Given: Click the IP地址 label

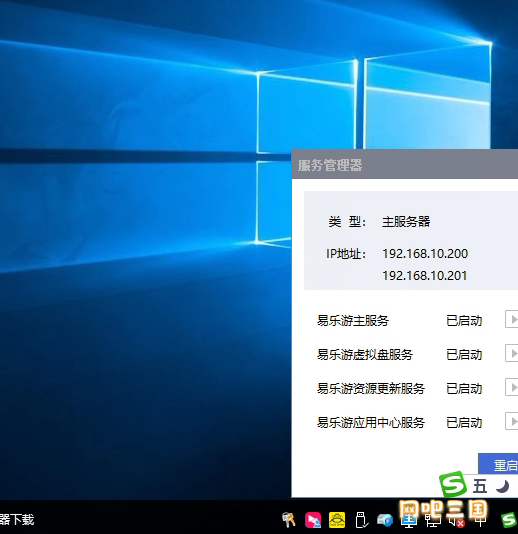Looking at the screenshot, I should (x=346, y=254).
